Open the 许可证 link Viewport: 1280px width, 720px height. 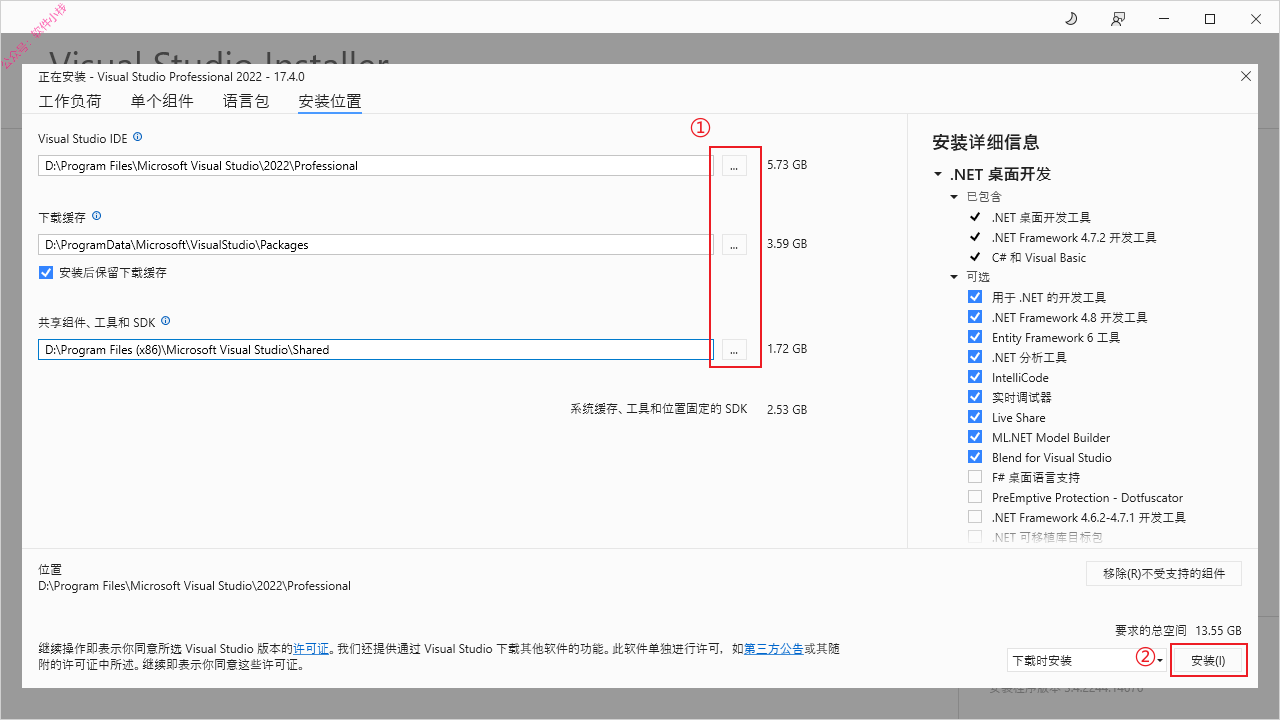coord(311,649)
